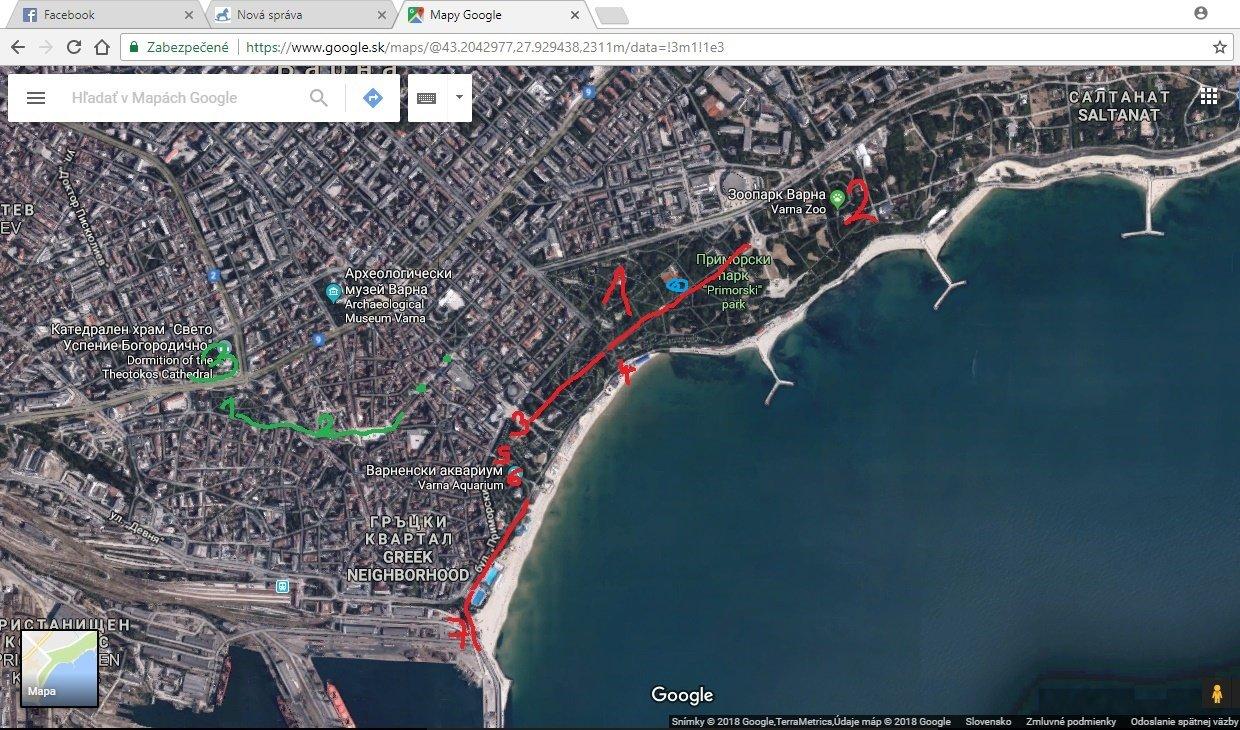1240x730 pixels.
Task: Reload the page with the browser refresh button
Action: point(74,47)
